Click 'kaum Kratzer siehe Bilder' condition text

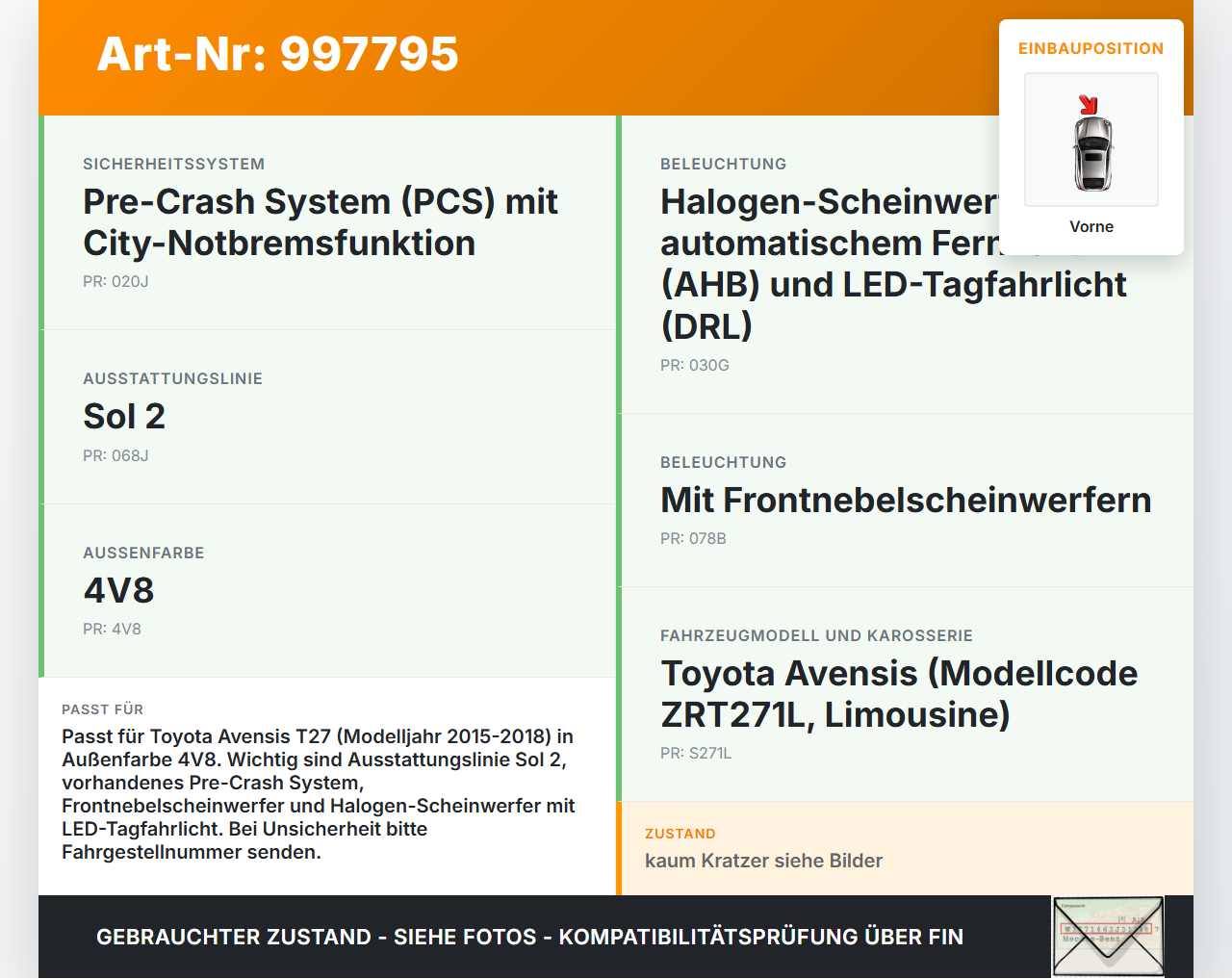763,861
